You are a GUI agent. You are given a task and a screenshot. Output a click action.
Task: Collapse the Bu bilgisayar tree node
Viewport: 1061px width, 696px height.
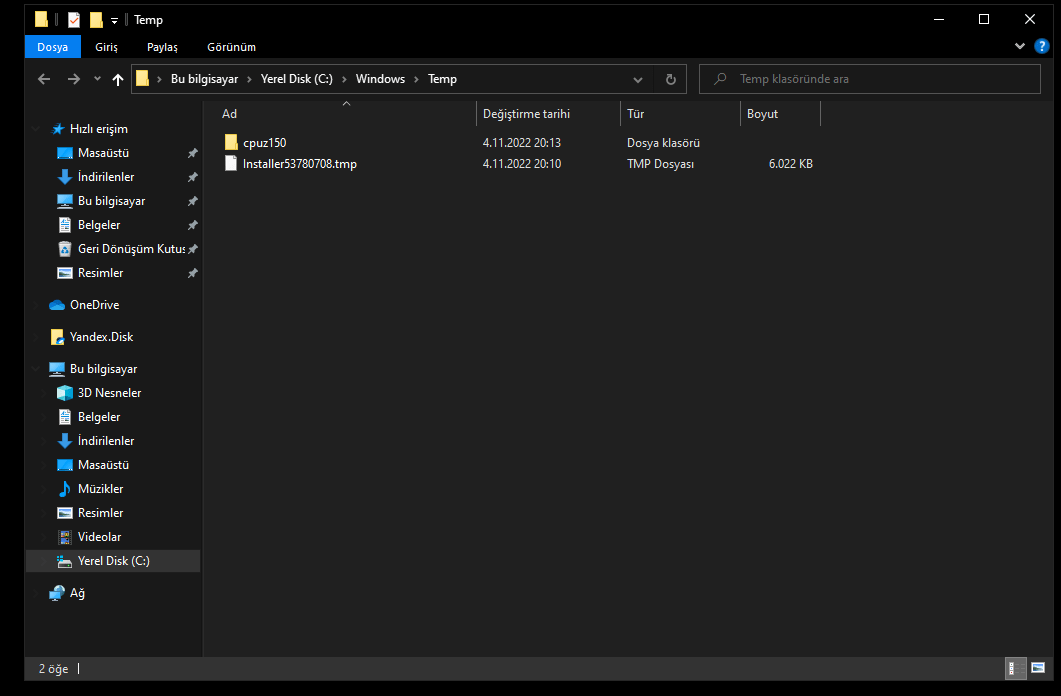click(35, 369)
